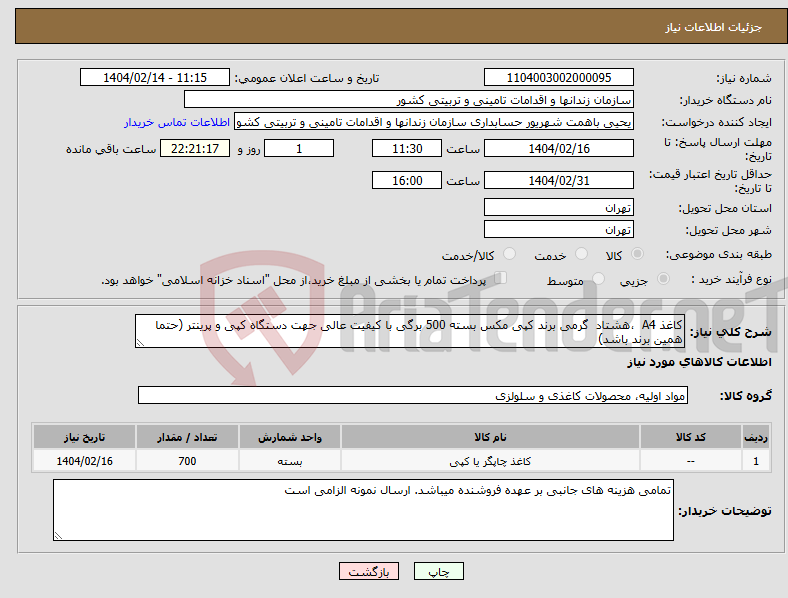Viewport: 788px width, 598px height.
Task: Select the متوسط purchase type radio
Action: pyautogui.click(x=598, y=278)
